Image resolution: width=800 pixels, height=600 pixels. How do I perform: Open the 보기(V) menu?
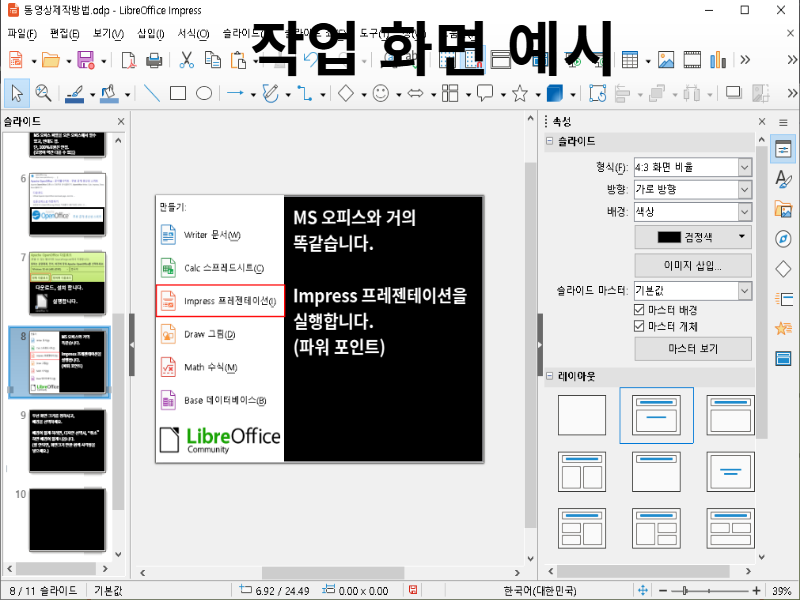click(108, 34)
